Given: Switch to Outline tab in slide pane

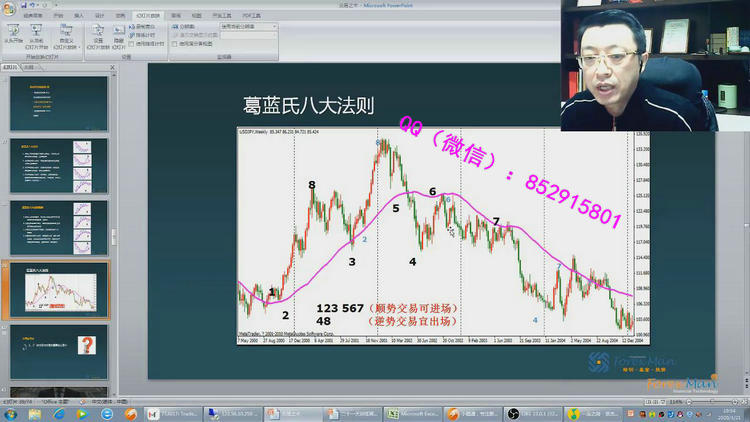Looking at the screenshot, I should pyautogui.click(x=28, y=67).
